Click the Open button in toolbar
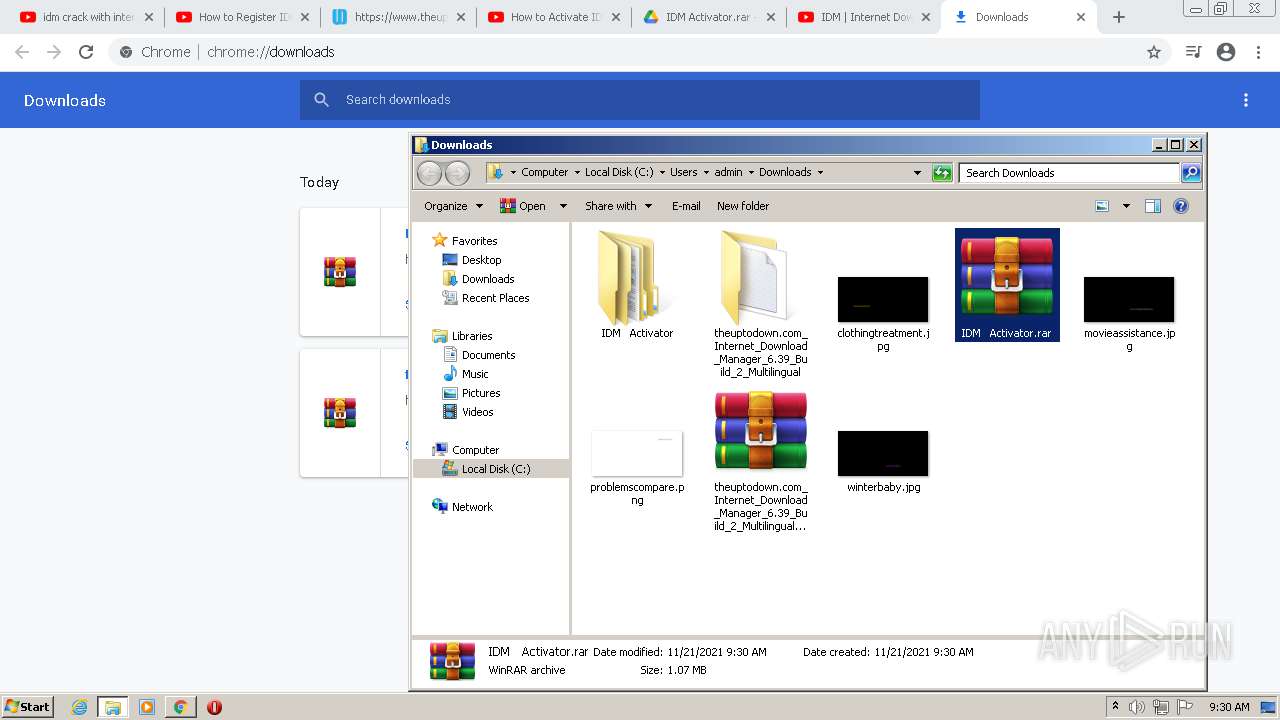This screenshot has height=720, width=1280. (523, 206)
